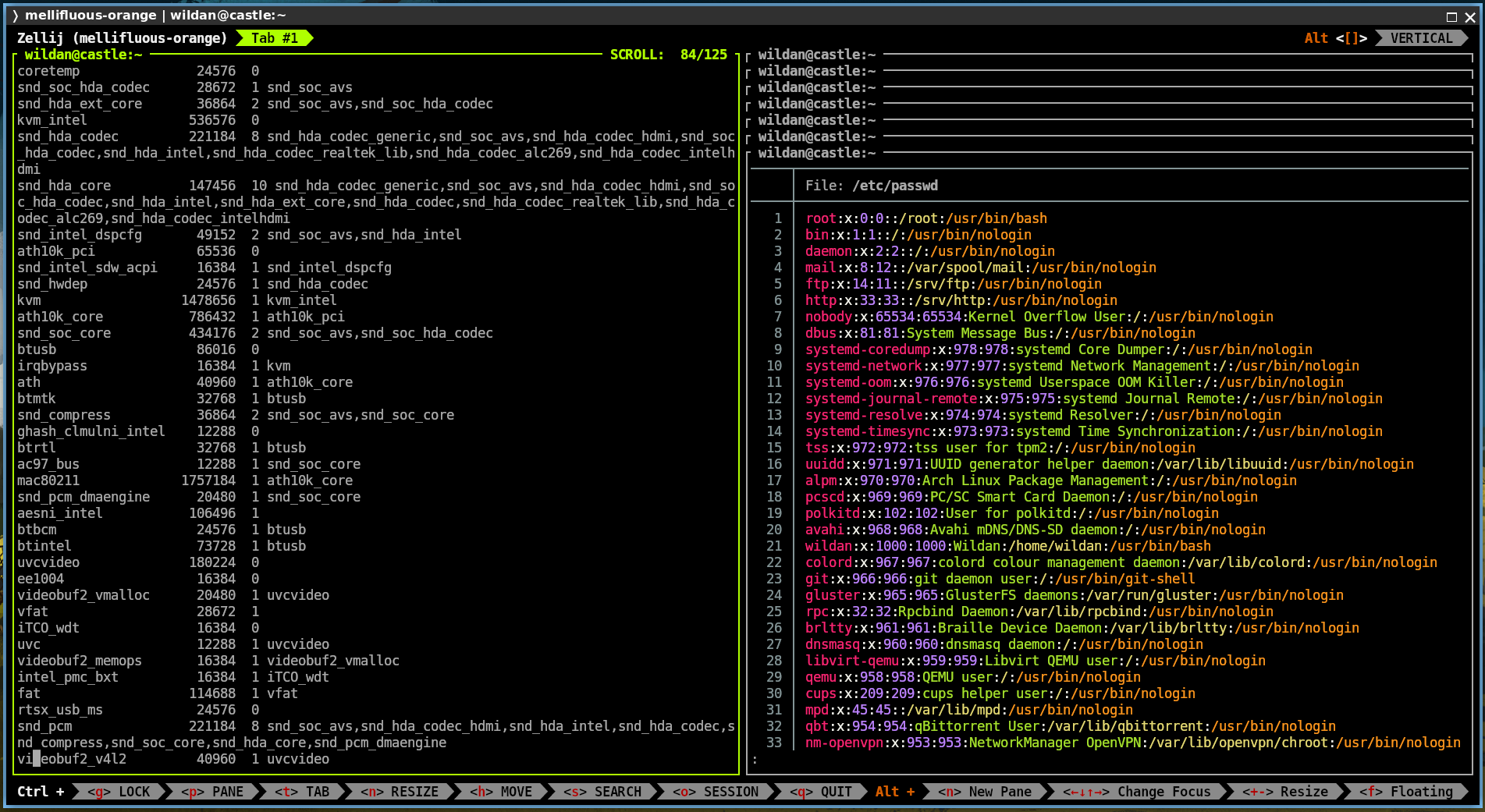The height and width of the screenshot is (812, 1485).
Task: Click the Alt <[]> layout shortcut
Action: tap(1335, 38)
